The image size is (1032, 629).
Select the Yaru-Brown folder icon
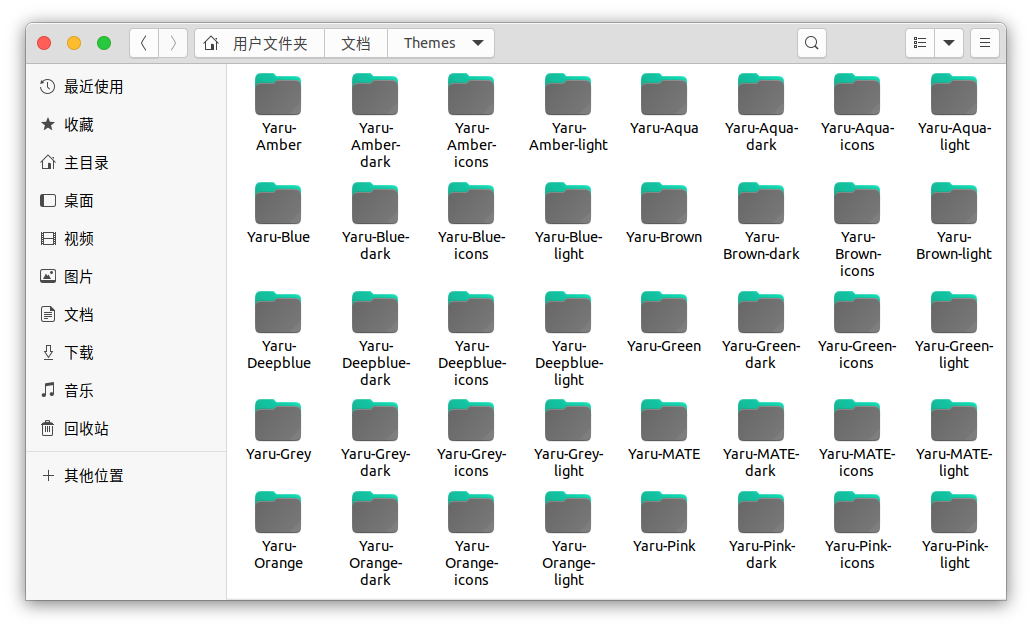[x=663, y=203]
